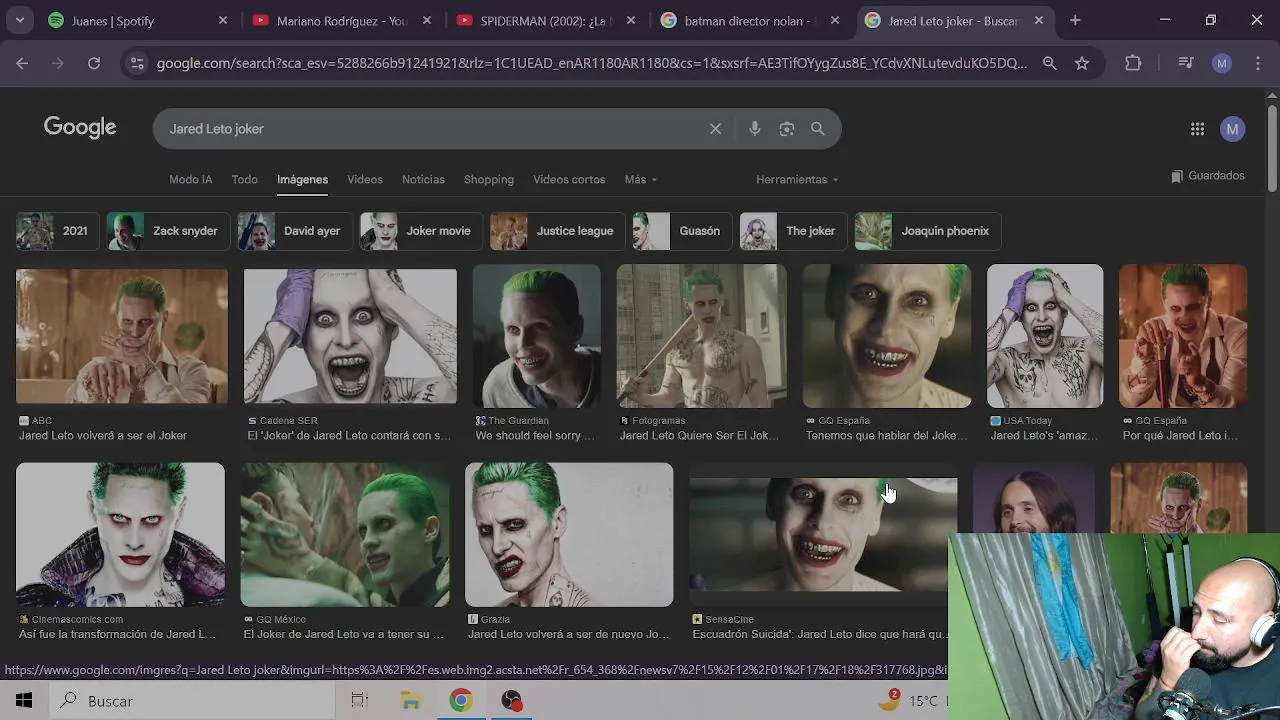Open the weather widget showing 15°C
This screenshot has width=1280, height=720.
coord(910,701)
